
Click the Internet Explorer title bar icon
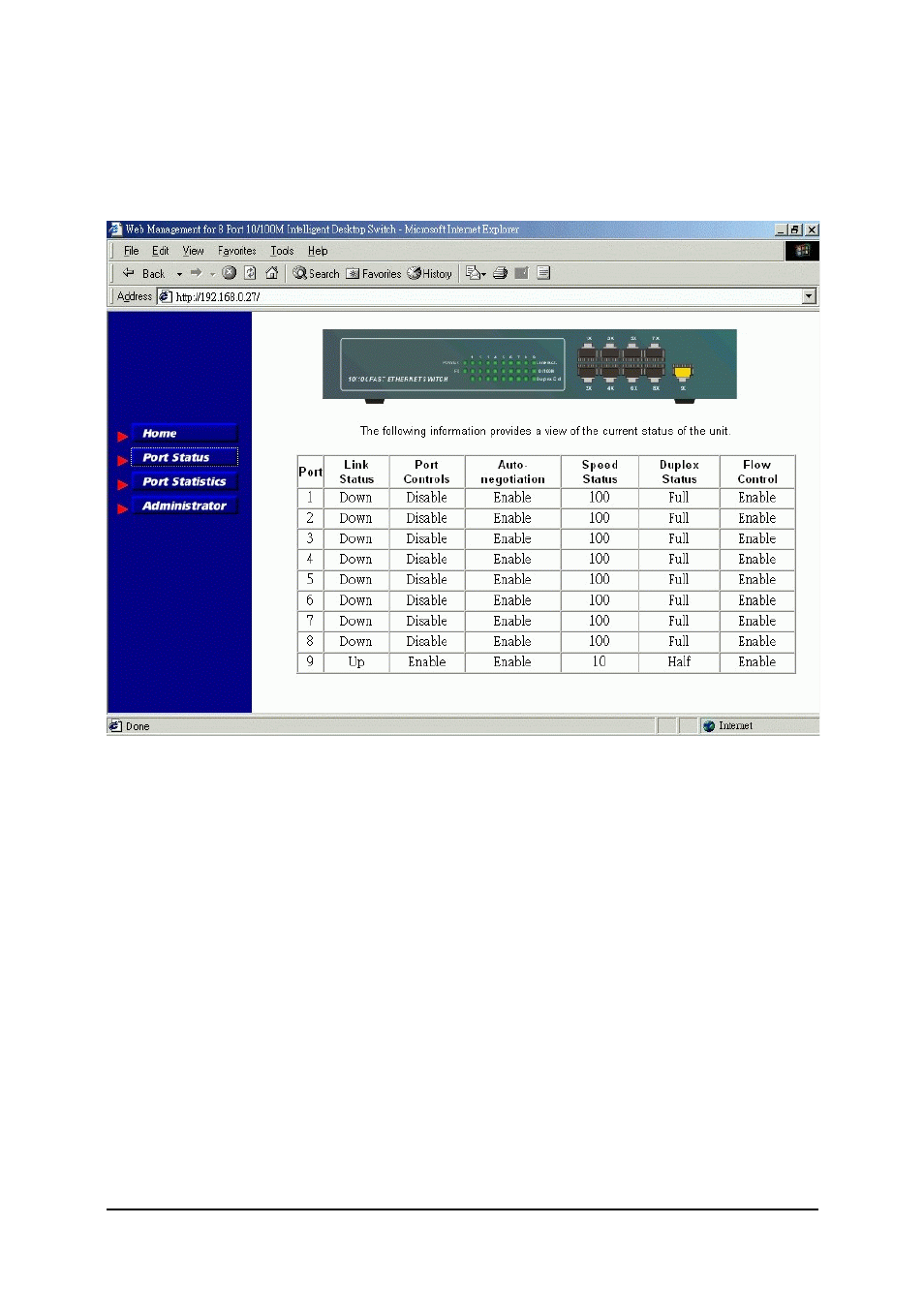pyautogui.click(x=115, y=230)
